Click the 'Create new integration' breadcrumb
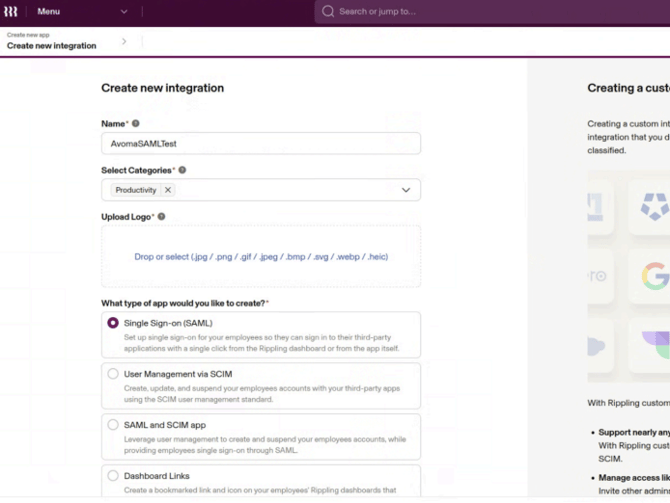670x503 pixels. click(x=51, y=46)
